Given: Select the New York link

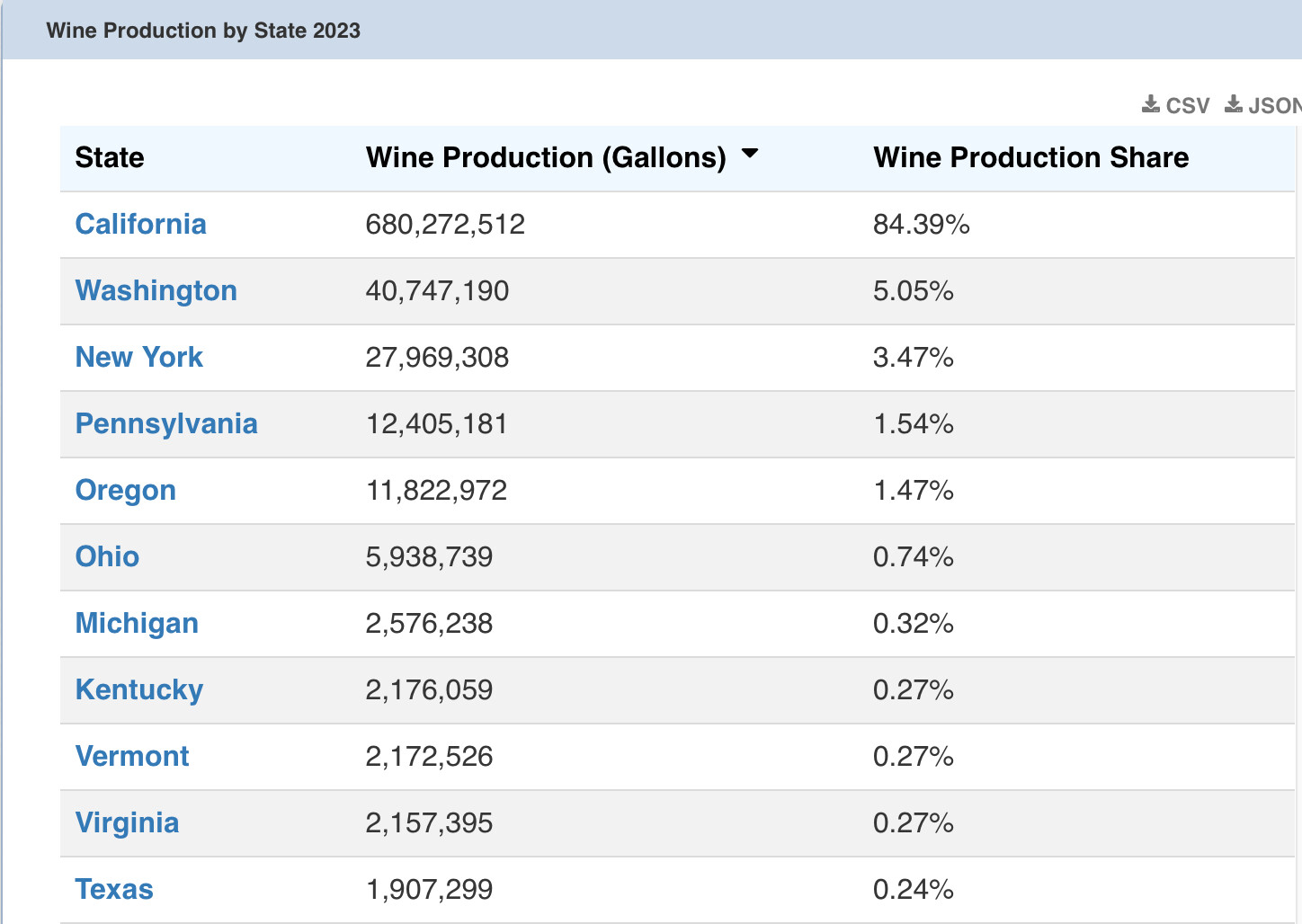Looking at the screenshot, I should (138, 357).
